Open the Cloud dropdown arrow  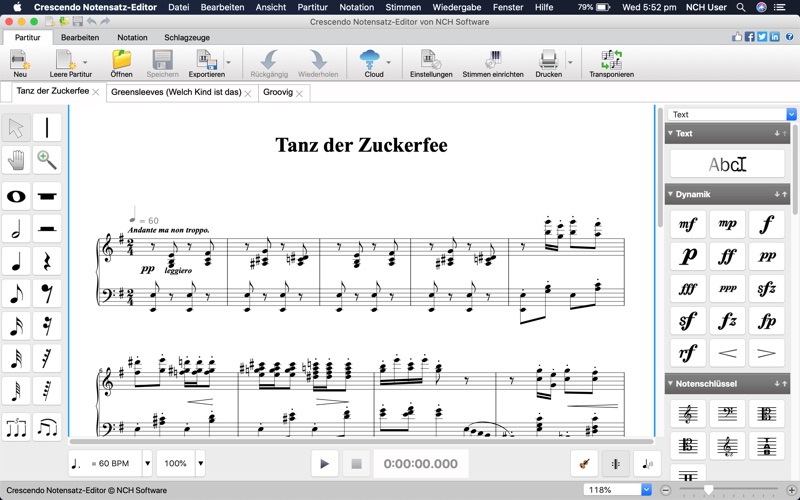(389, 62)
